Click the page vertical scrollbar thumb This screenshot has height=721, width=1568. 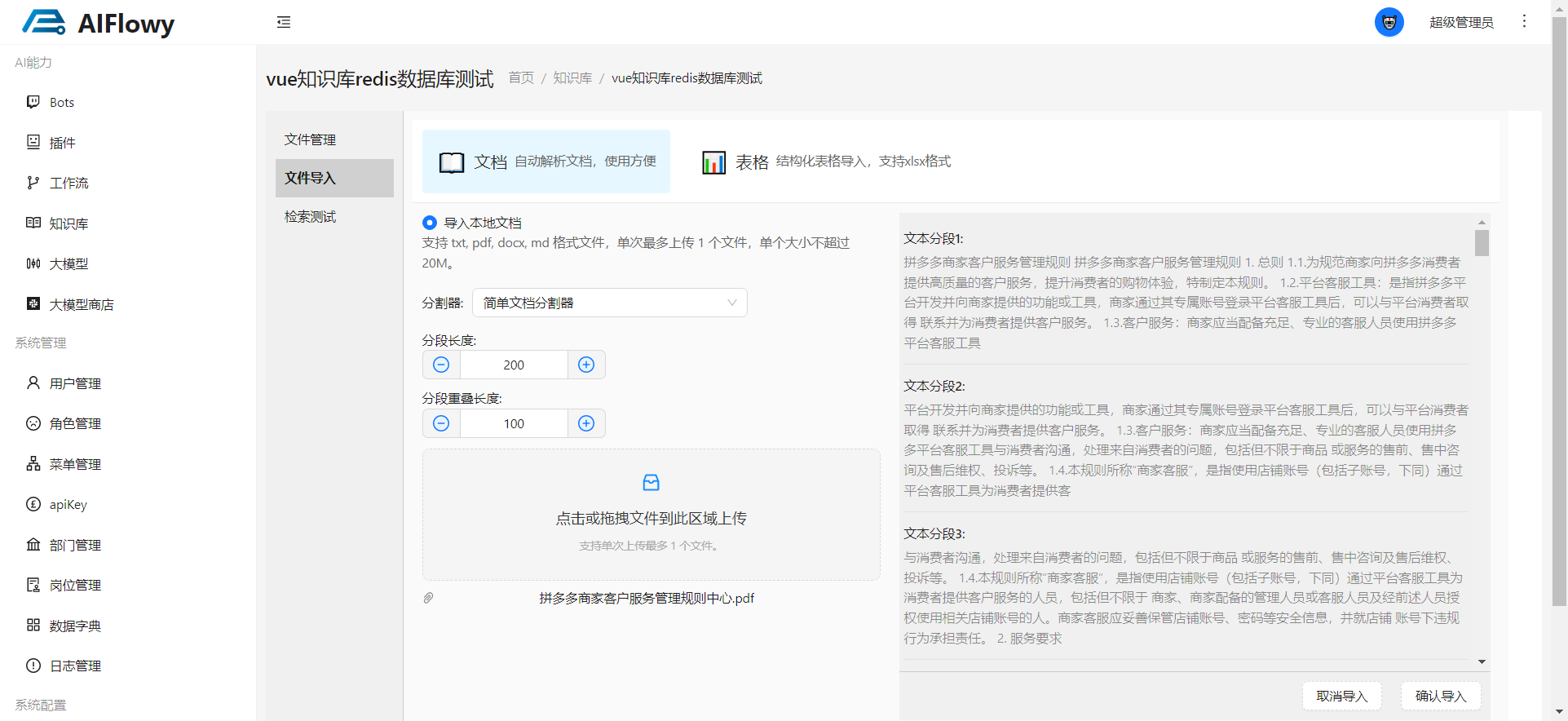[1559, 312]
